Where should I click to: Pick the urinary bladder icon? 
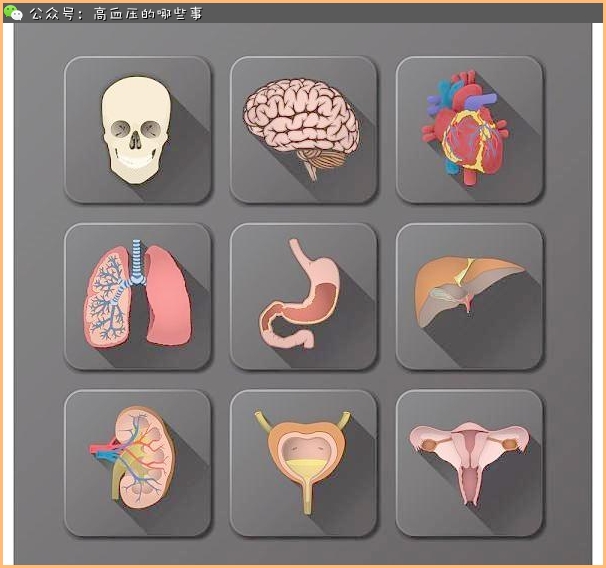(x=303, y=462)
